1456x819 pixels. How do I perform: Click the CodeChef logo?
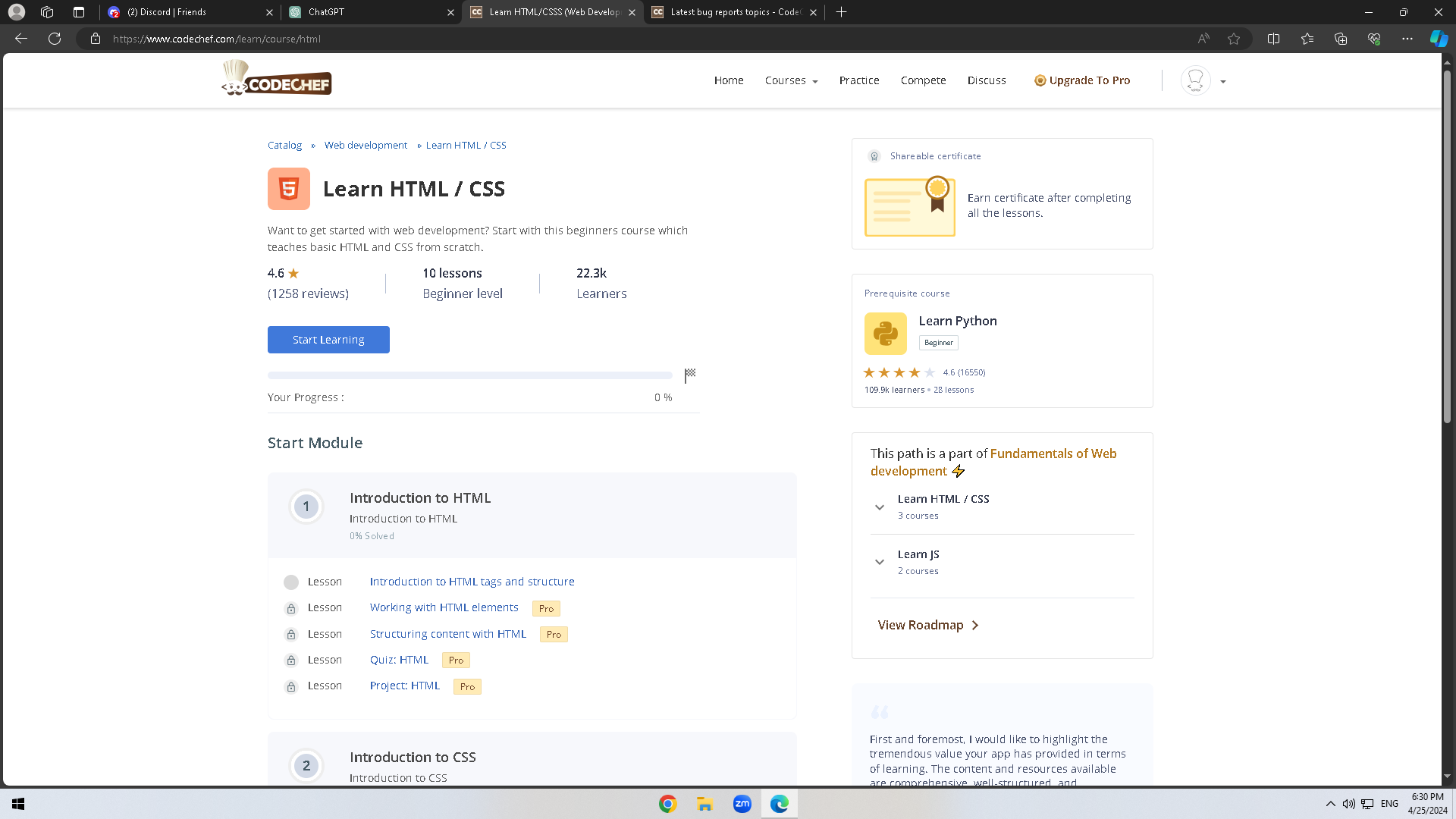277,79
